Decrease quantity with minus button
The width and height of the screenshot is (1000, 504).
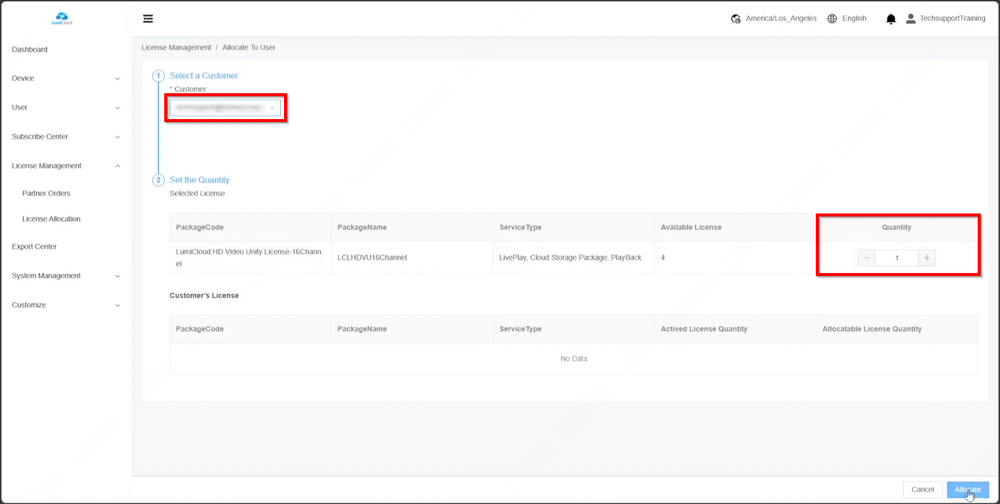(x=867, y=258)
